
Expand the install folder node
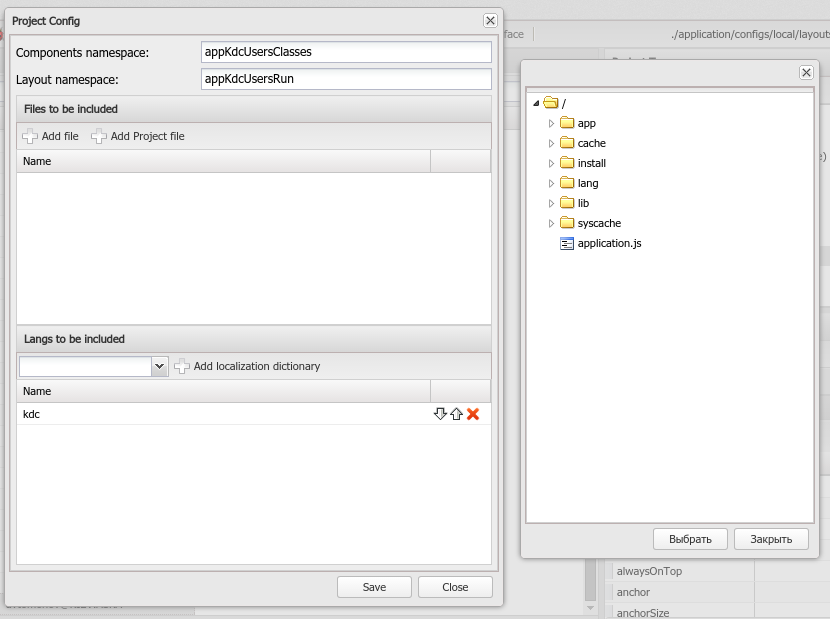(551, 164)
